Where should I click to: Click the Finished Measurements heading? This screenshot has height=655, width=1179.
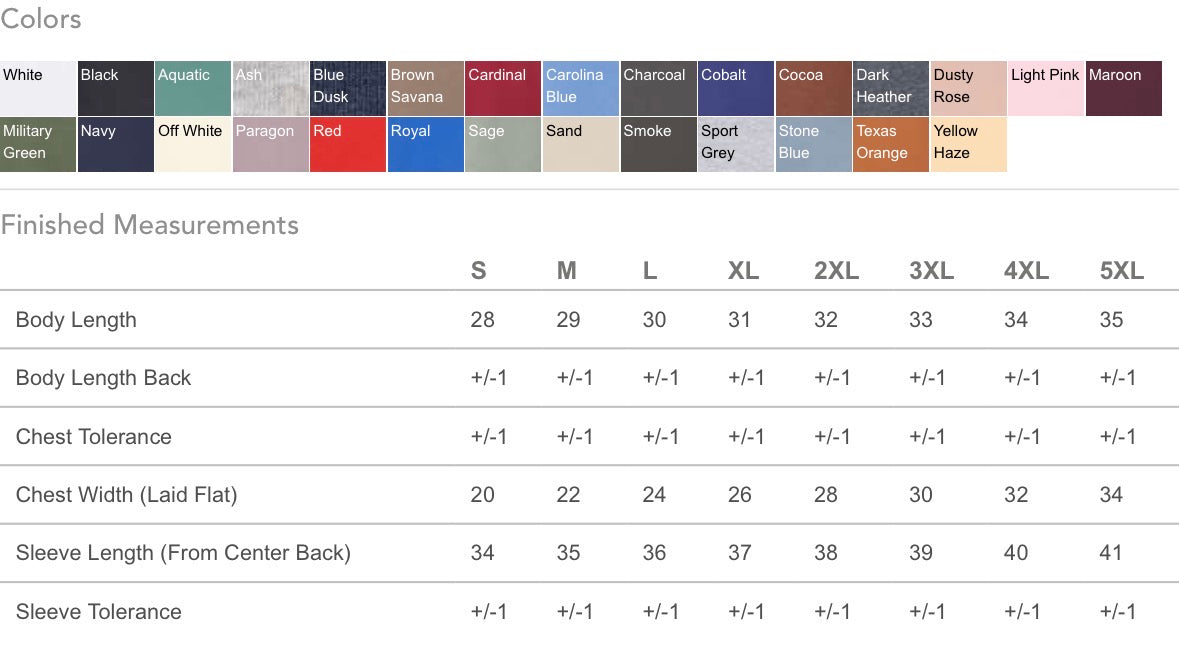[150, 225]
